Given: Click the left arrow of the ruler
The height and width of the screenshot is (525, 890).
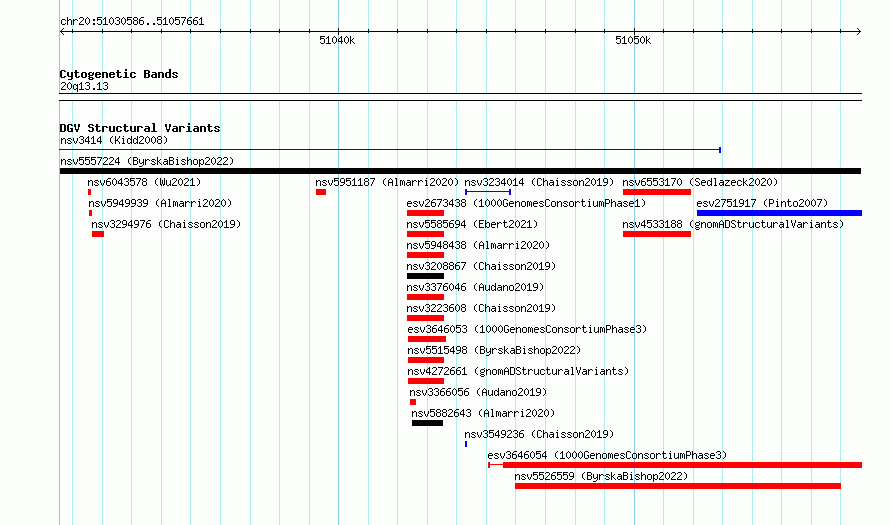Looking at the screenshot, I should coord(62,31).
